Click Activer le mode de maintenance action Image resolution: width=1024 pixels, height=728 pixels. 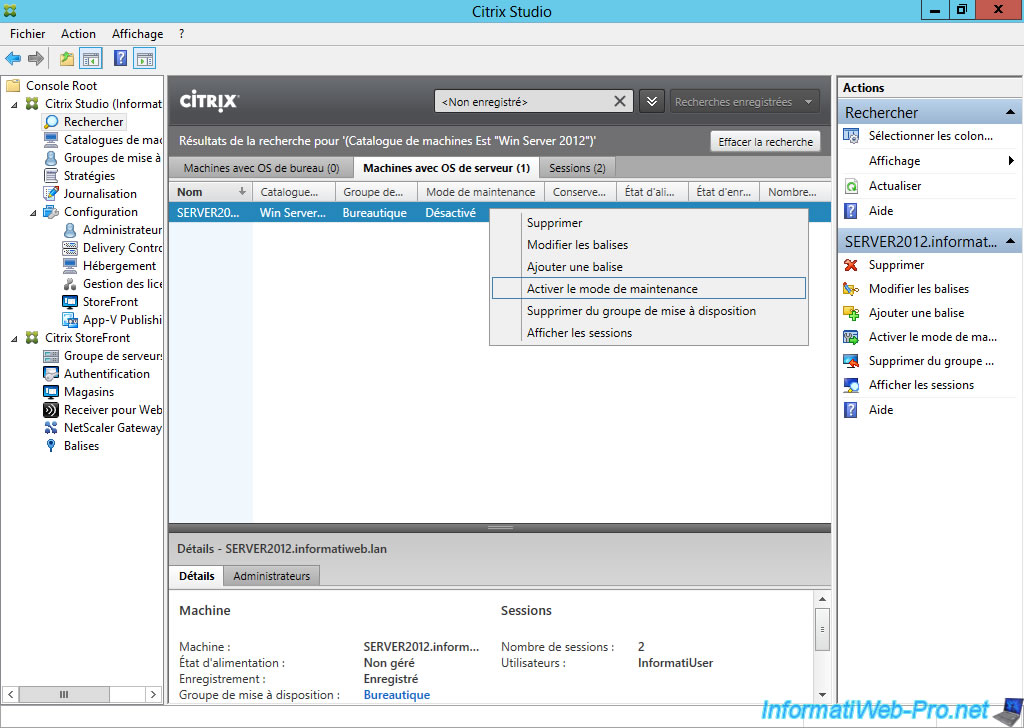(932, 337)
